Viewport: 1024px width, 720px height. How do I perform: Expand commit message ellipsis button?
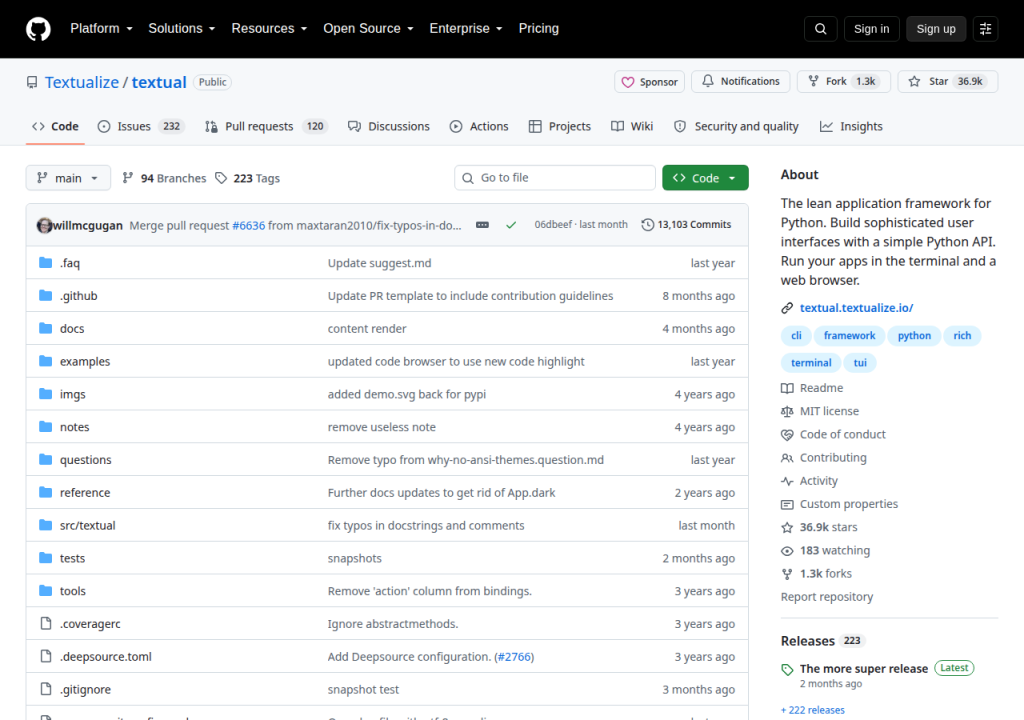click(x=482, y=225)
